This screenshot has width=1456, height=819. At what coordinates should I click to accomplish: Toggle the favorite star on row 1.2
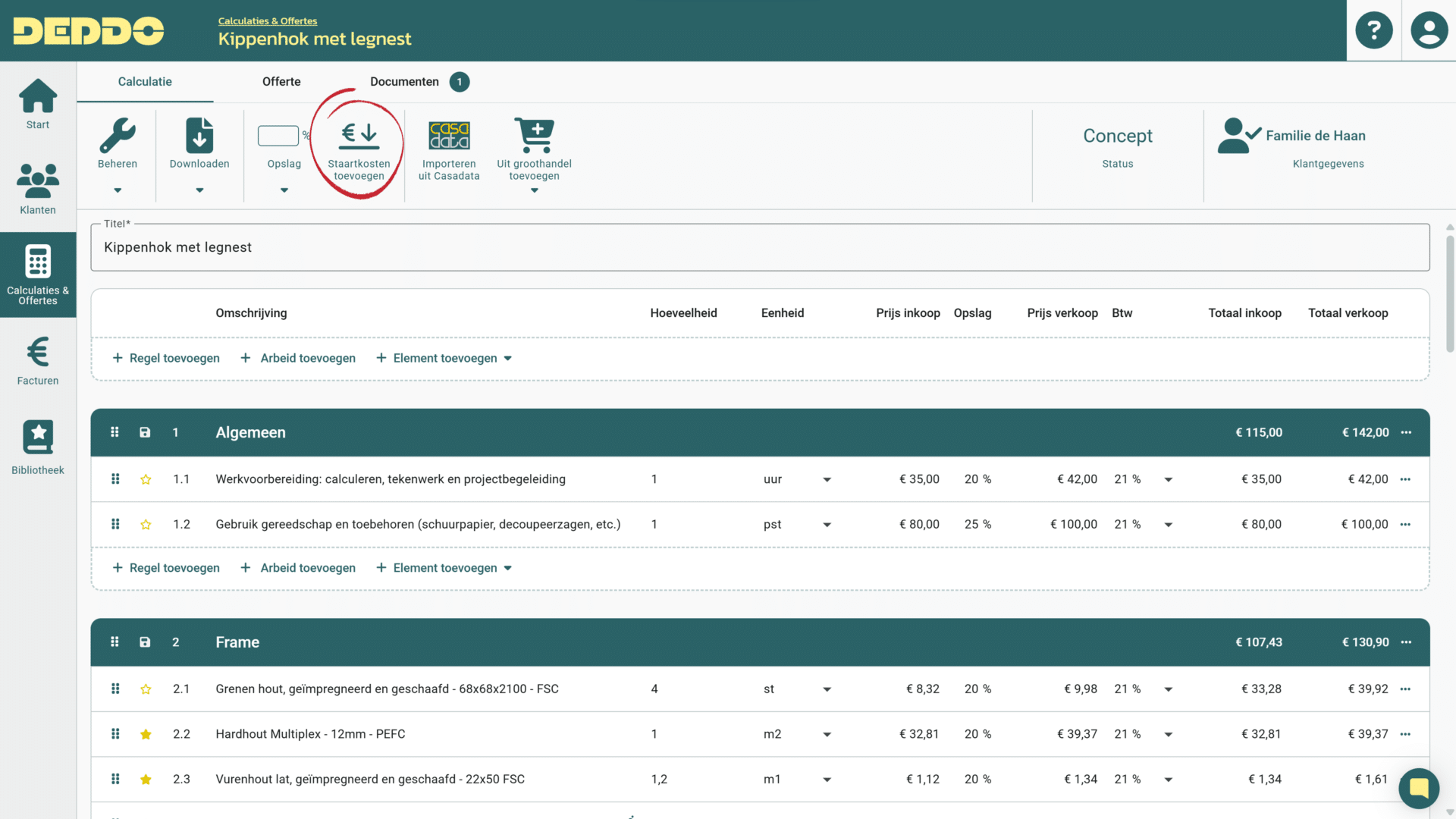(146, 525)
